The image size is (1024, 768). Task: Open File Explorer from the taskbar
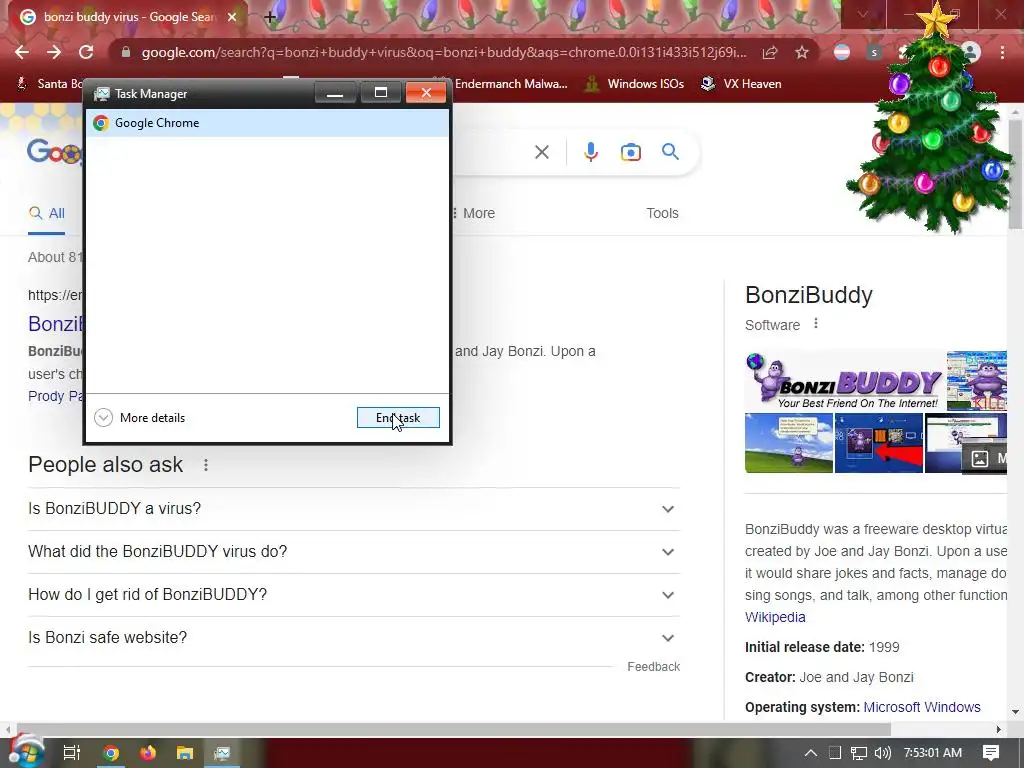tap(185, 753)
